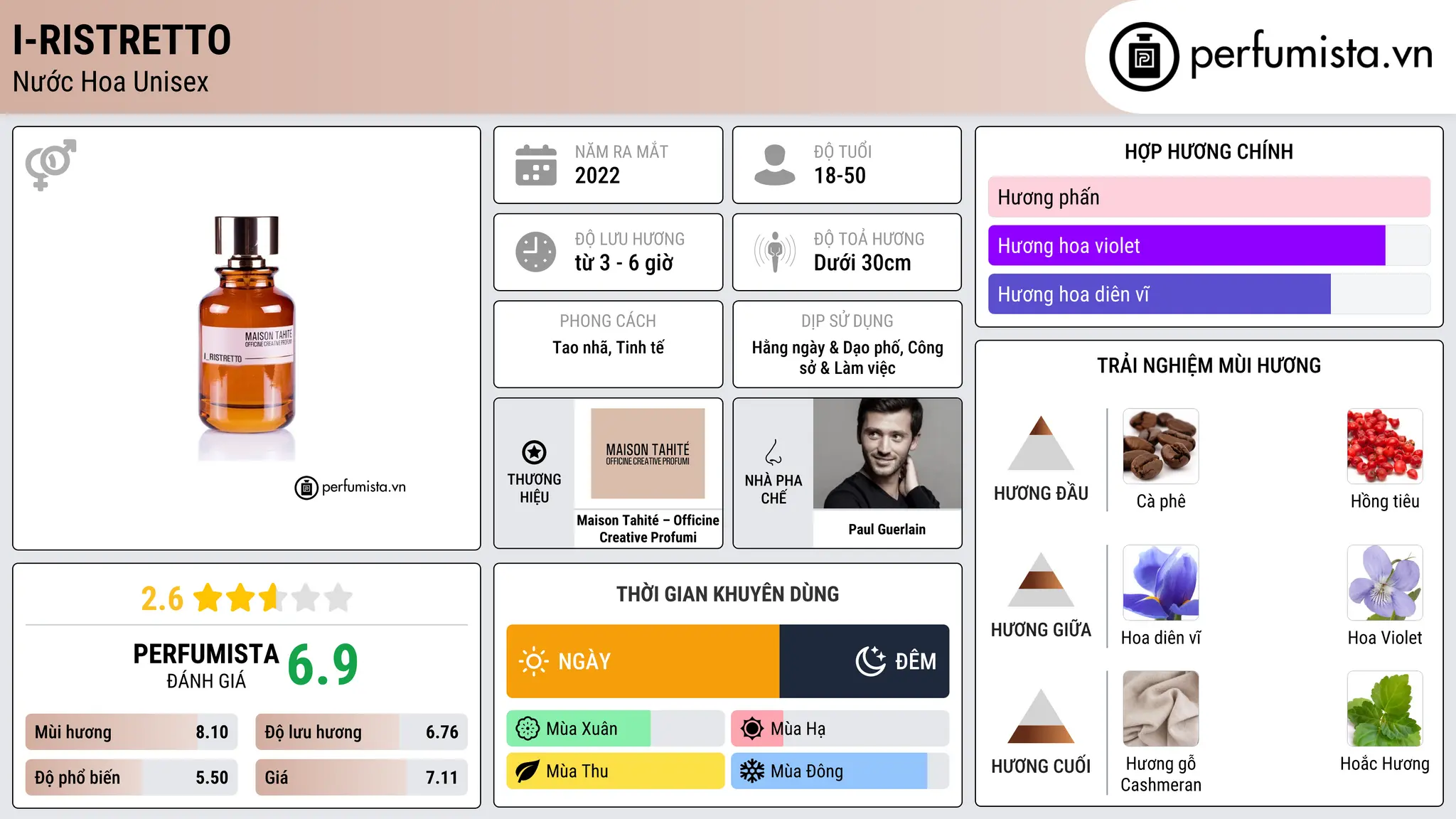Viewport: 1456px width, 819px height.
Task: Click the orange Ngày daytime bar
Action: point(643,661)
